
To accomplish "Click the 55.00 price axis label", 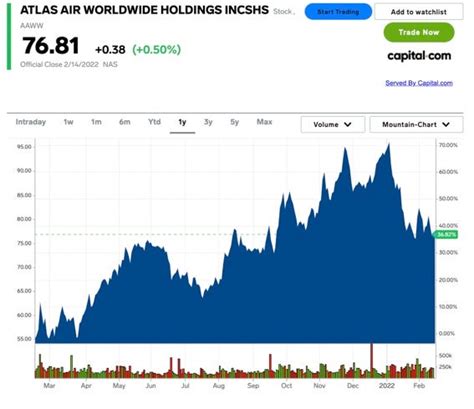I will click(24, 339).
